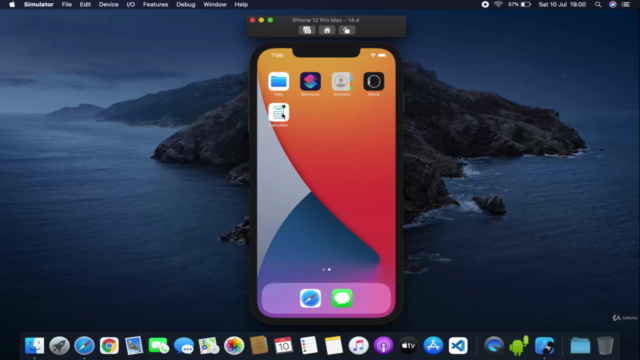This screenshot has width=640, height=360.
Task: Open the Contacts book in the Dock
Action: [x=259, y=346]
